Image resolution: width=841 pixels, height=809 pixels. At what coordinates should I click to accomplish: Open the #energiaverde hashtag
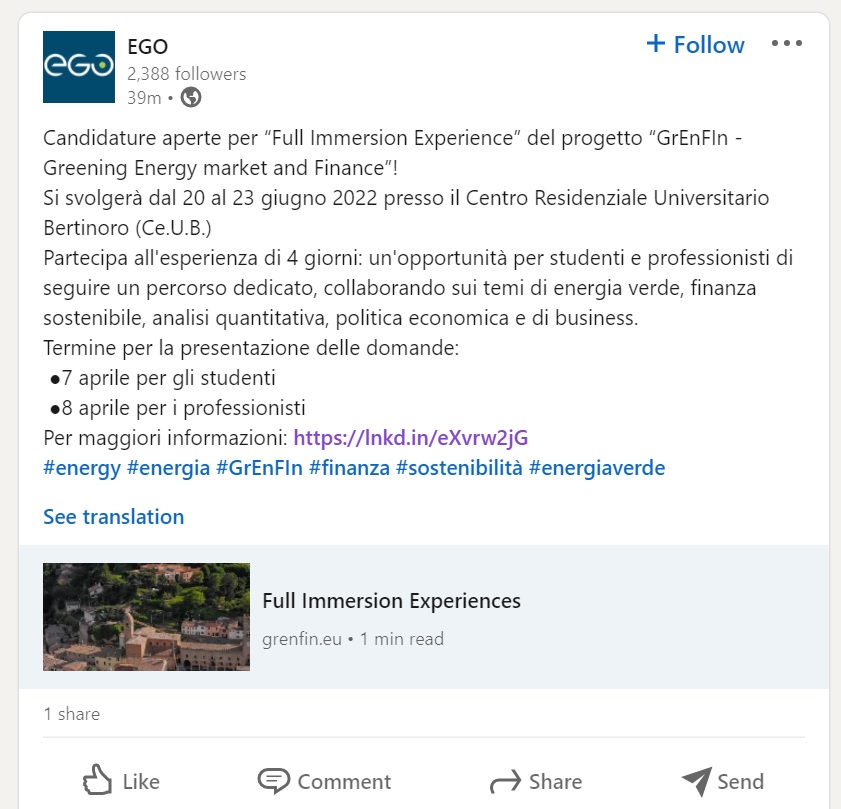(x=597, y=468)
